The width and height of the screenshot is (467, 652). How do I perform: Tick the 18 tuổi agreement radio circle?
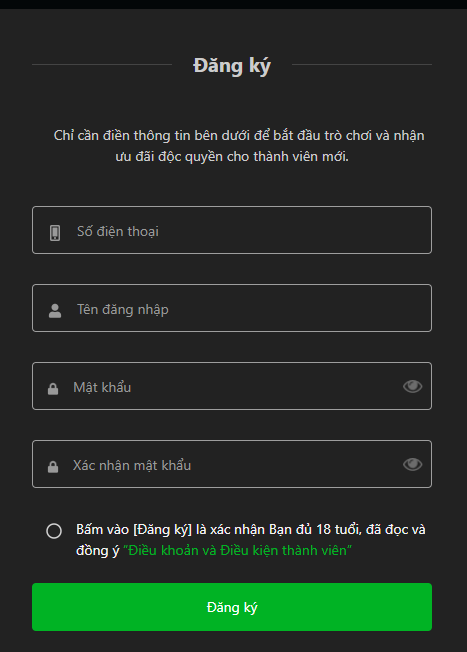[54, 531]
